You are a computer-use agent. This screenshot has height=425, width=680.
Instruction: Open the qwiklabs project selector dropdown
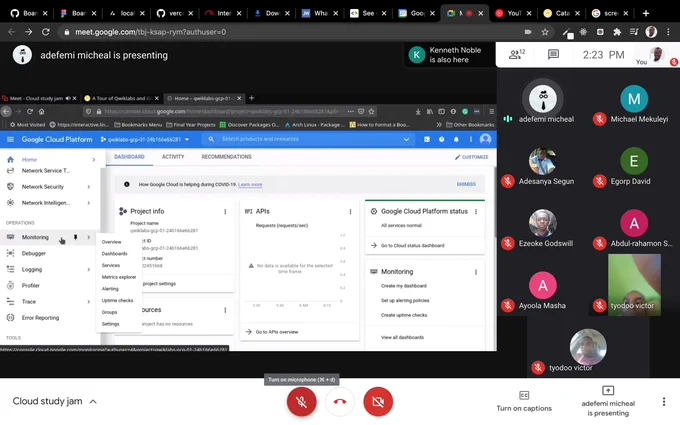pos(145,139)
